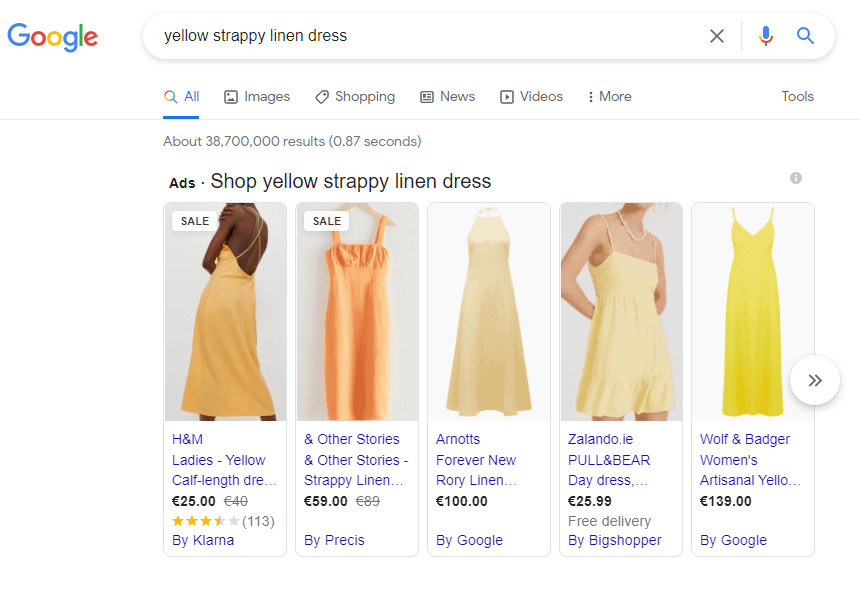Open the & Other Stories orange dress image

[357, 311]
